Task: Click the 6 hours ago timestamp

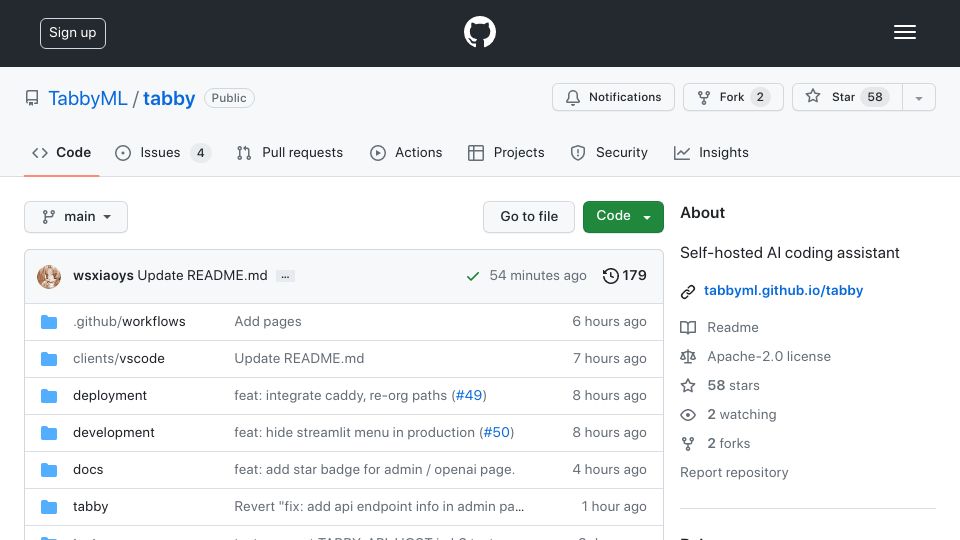Action: pyautogui.click(x=609, y=321)
